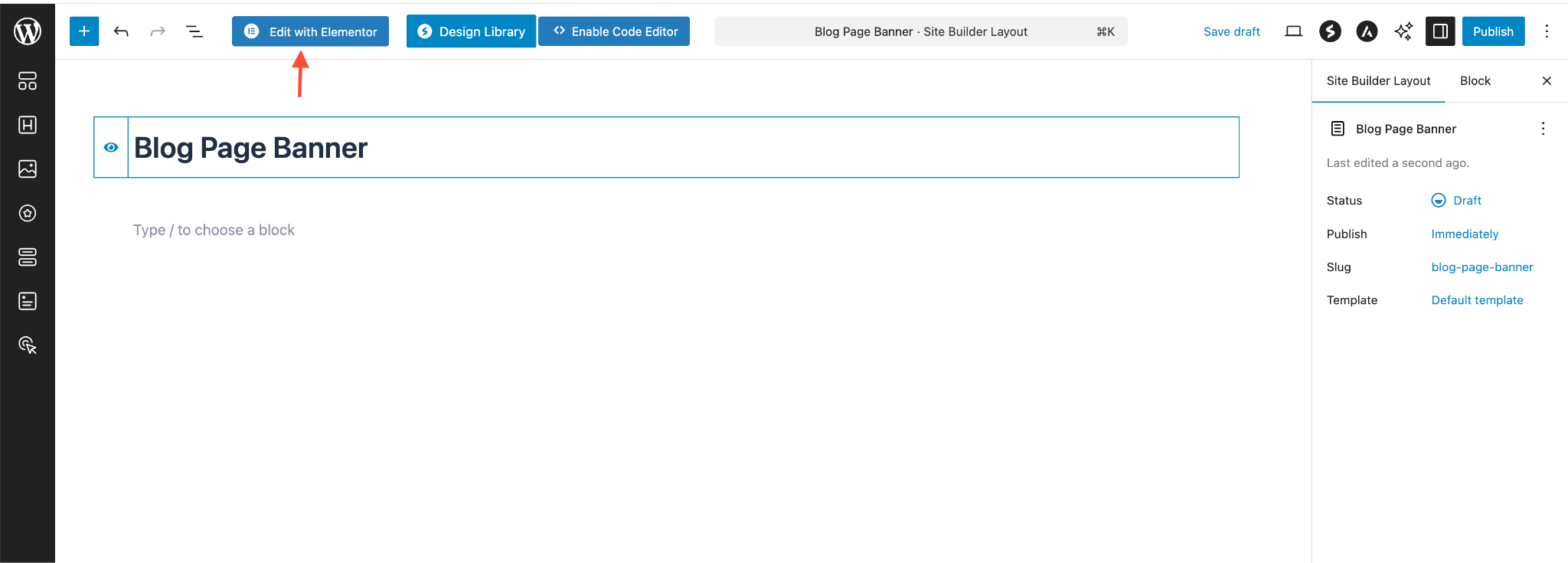1568x563 pixels.
Task: Toggle title visibility eye icon
Action: click(111, 147)
